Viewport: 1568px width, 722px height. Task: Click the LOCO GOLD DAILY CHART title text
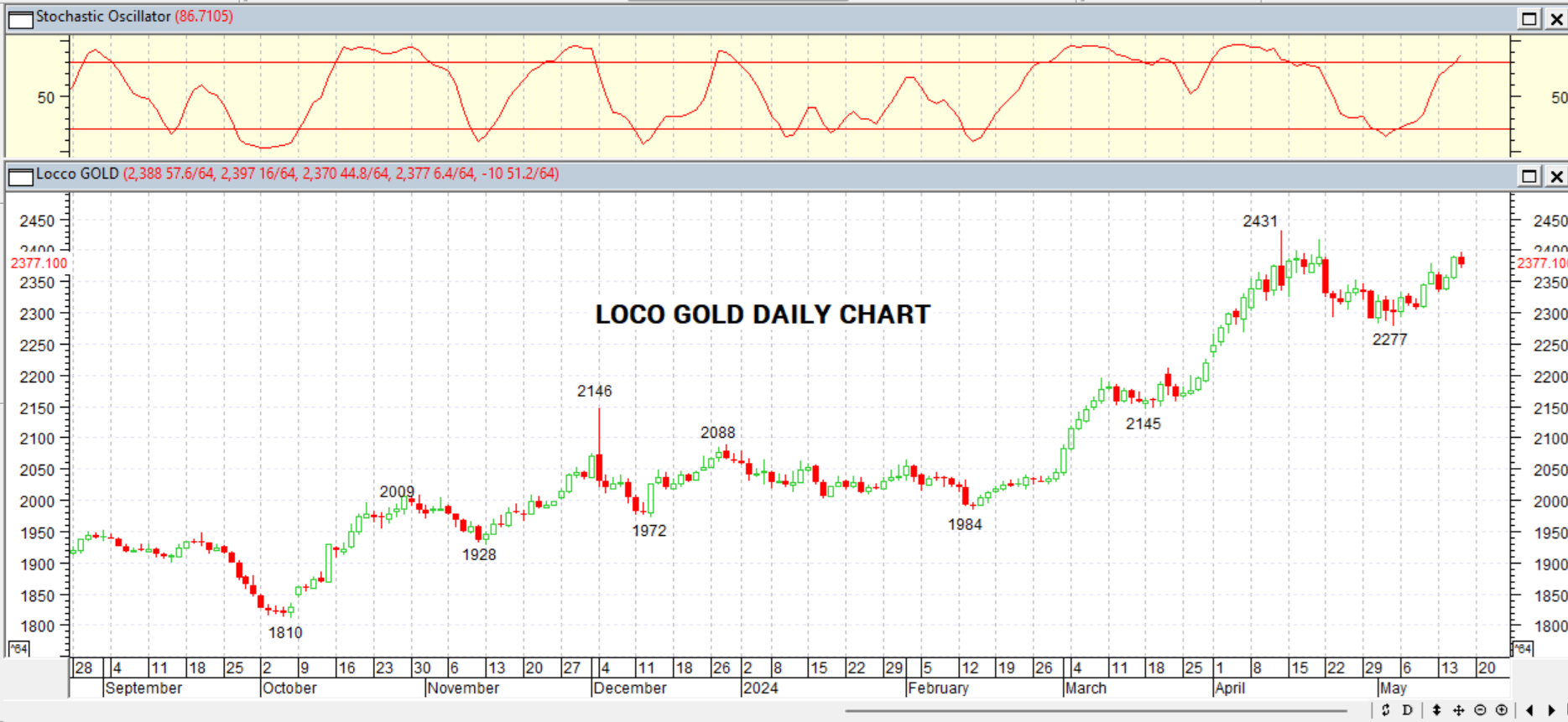click(763, 314)
